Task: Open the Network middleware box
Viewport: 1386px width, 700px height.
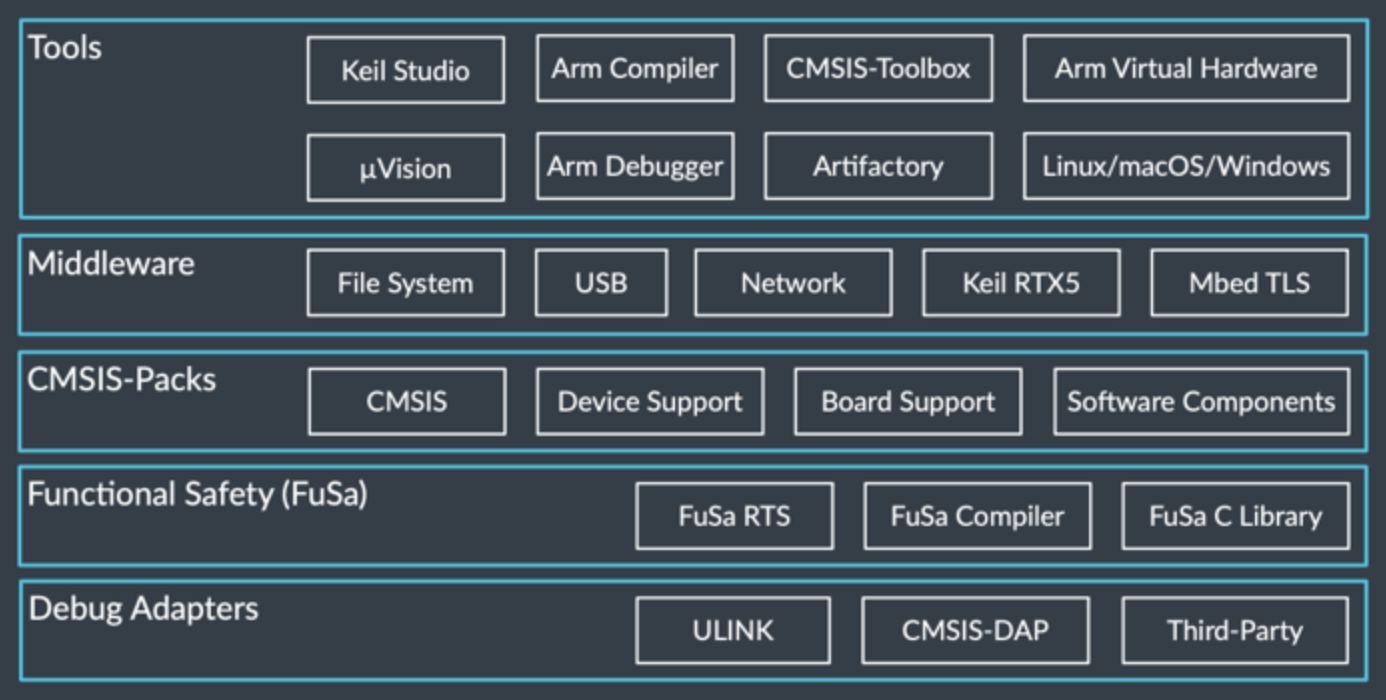Action: [x=793, y=283]
